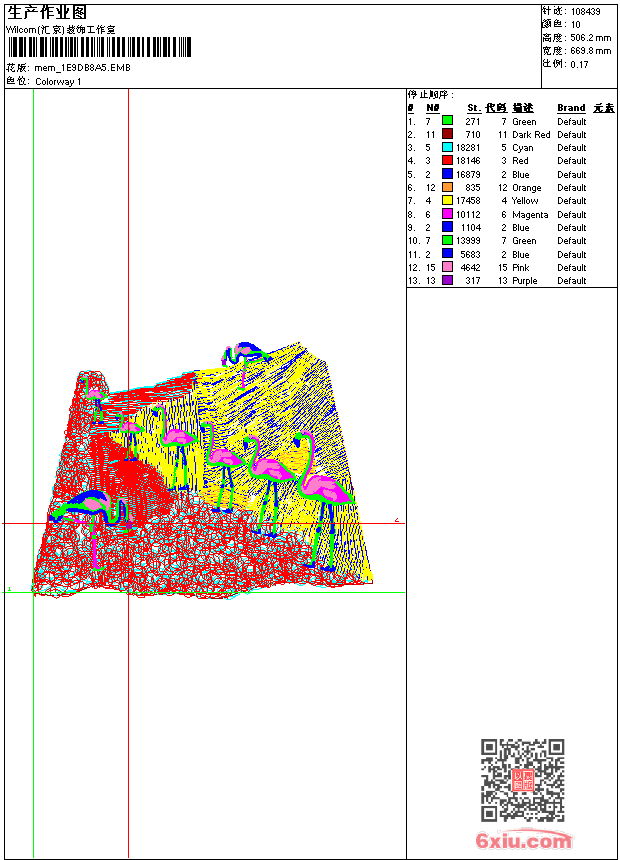This screenshot has height=860, width=620.
Task: Select the Dark Red color swatch
Action: (447, 134)
